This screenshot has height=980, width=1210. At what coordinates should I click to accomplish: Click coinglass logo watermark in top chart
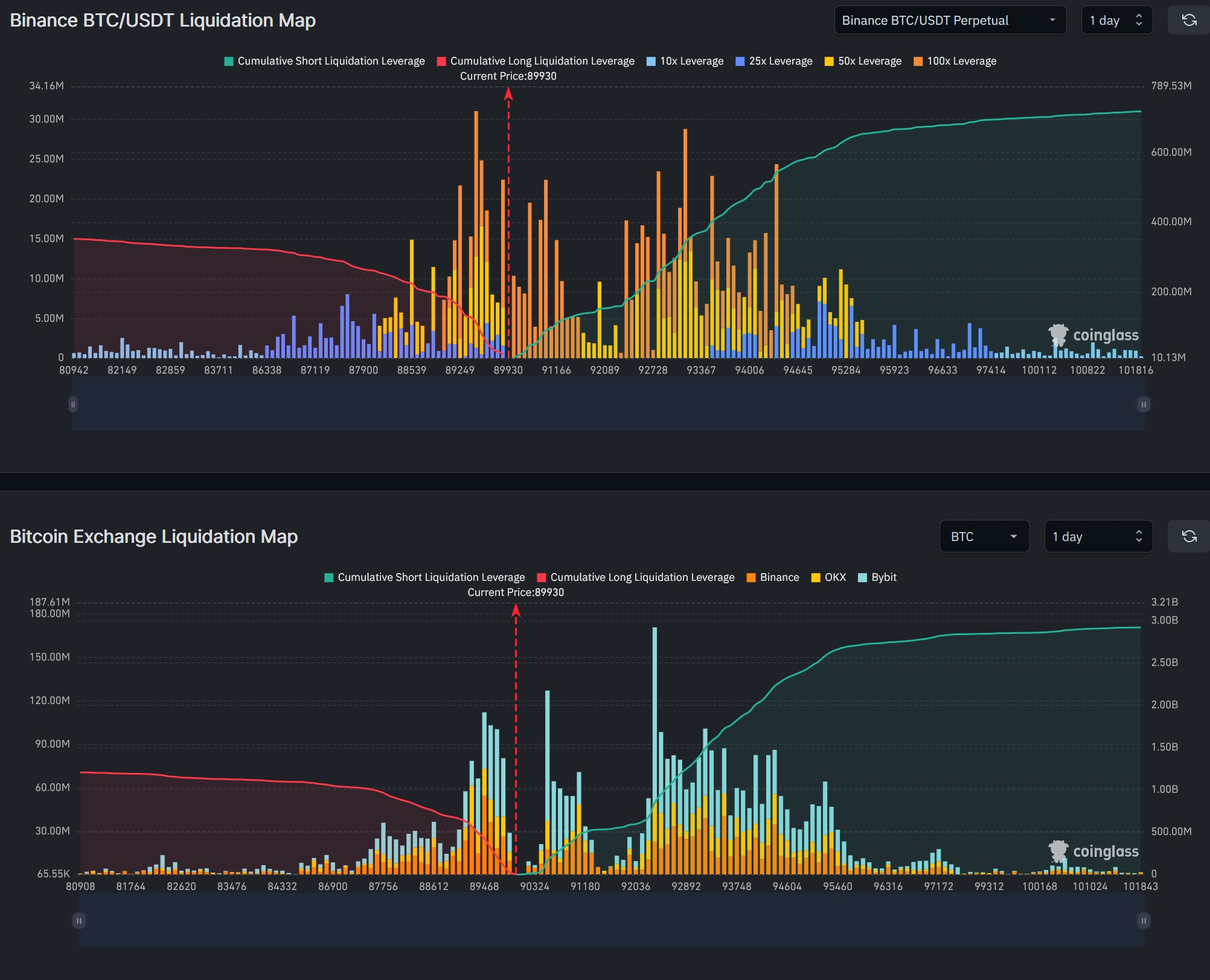click(1093, 335)
